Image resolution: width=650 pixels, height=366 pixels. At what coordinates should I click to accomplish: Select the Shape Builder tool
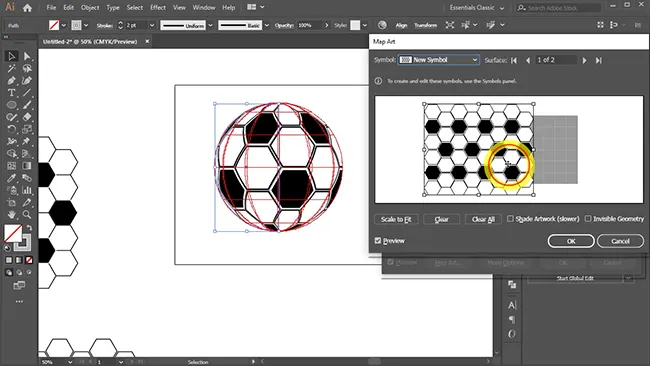coord(12,154)
